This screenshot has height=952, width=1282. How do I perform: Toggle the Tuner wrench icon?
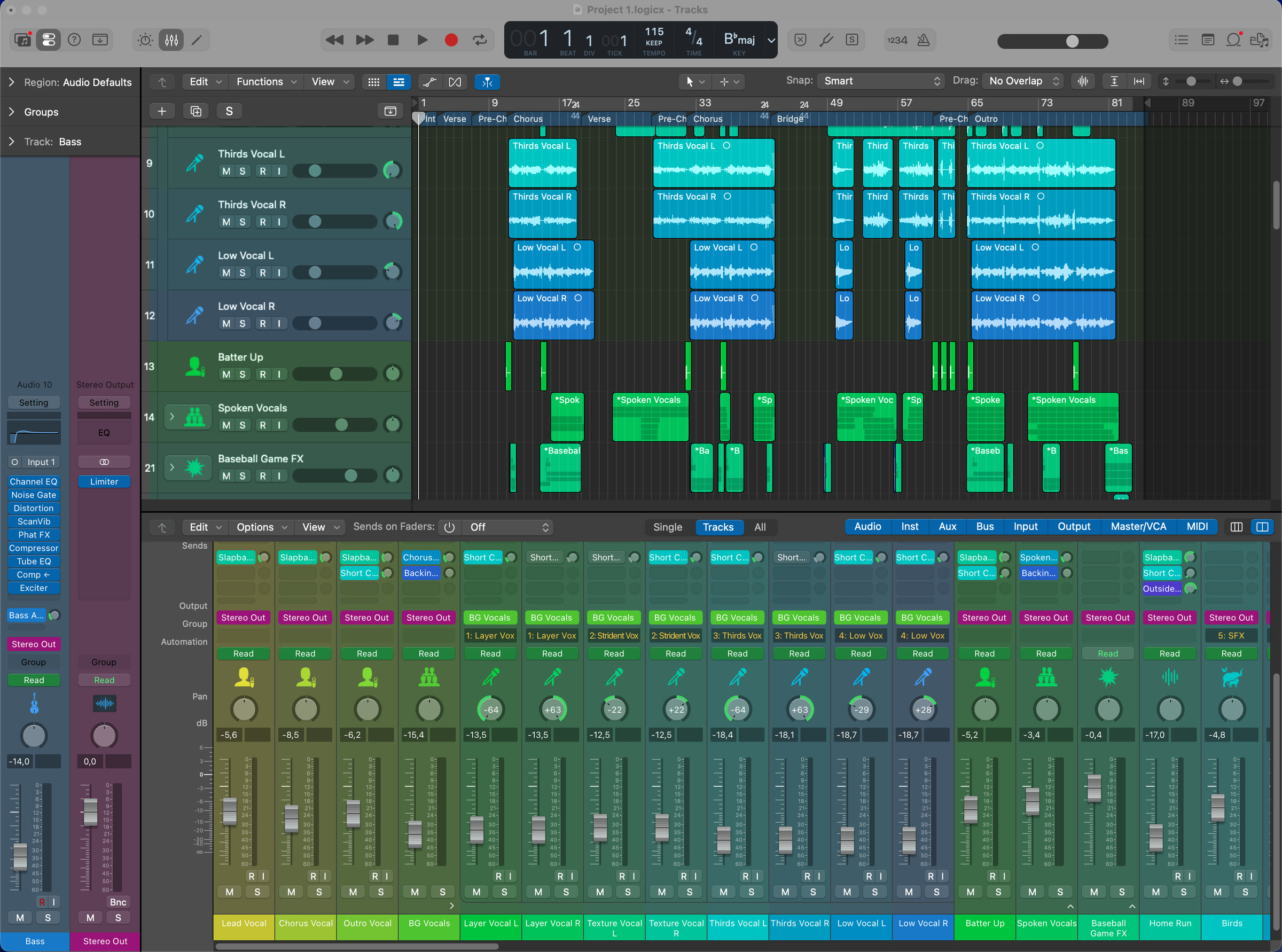point(826,40)
